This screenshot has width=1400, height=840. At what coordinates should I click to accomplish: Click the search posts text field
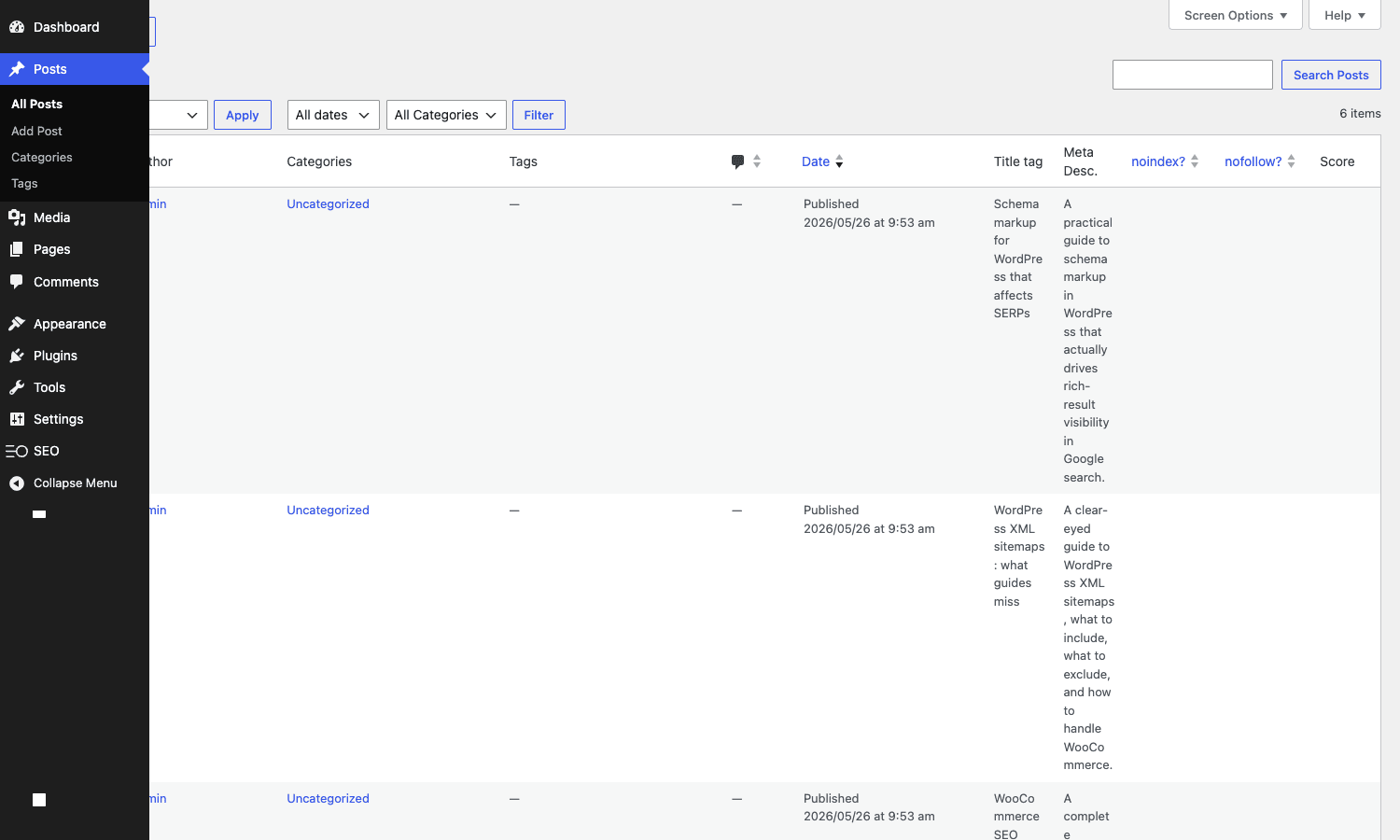pos(1193,75)
